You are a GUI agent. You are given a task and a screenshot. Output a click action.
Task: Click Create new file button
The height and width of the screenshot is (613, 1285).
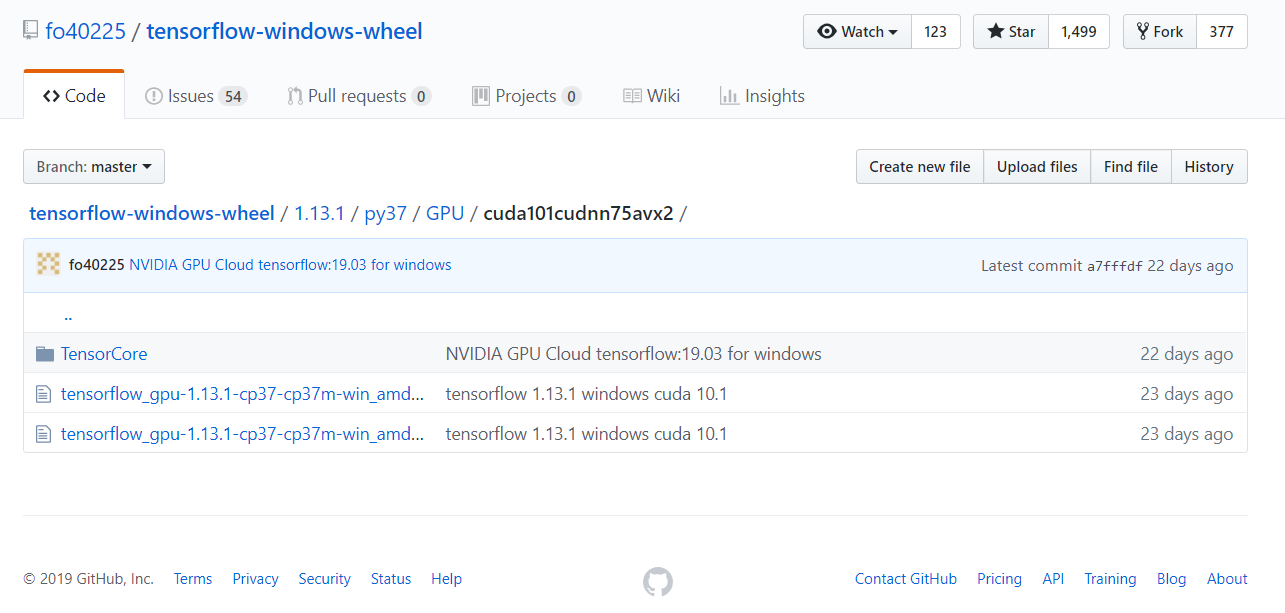point(920,167)
